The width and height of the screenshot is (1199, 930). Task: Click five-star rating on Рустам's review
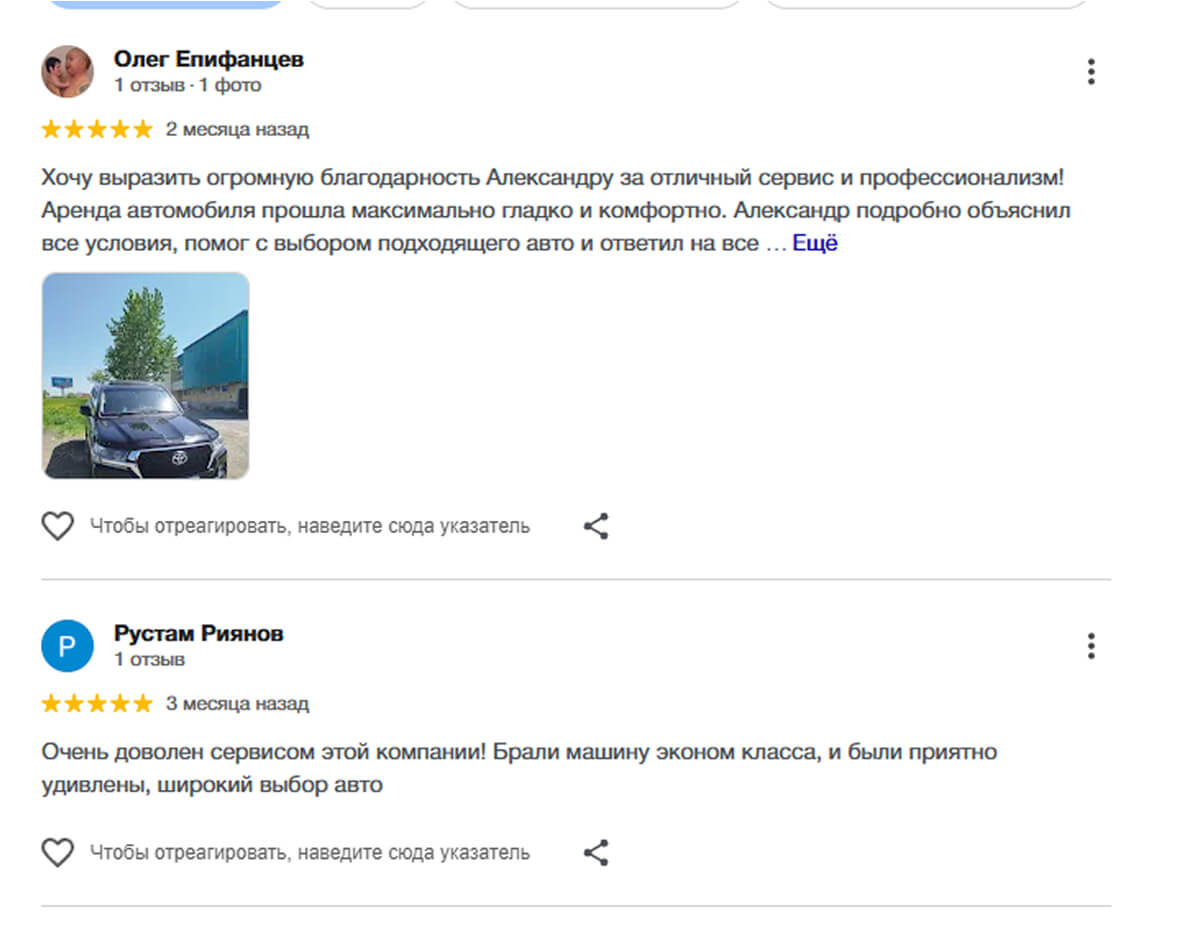97,703
